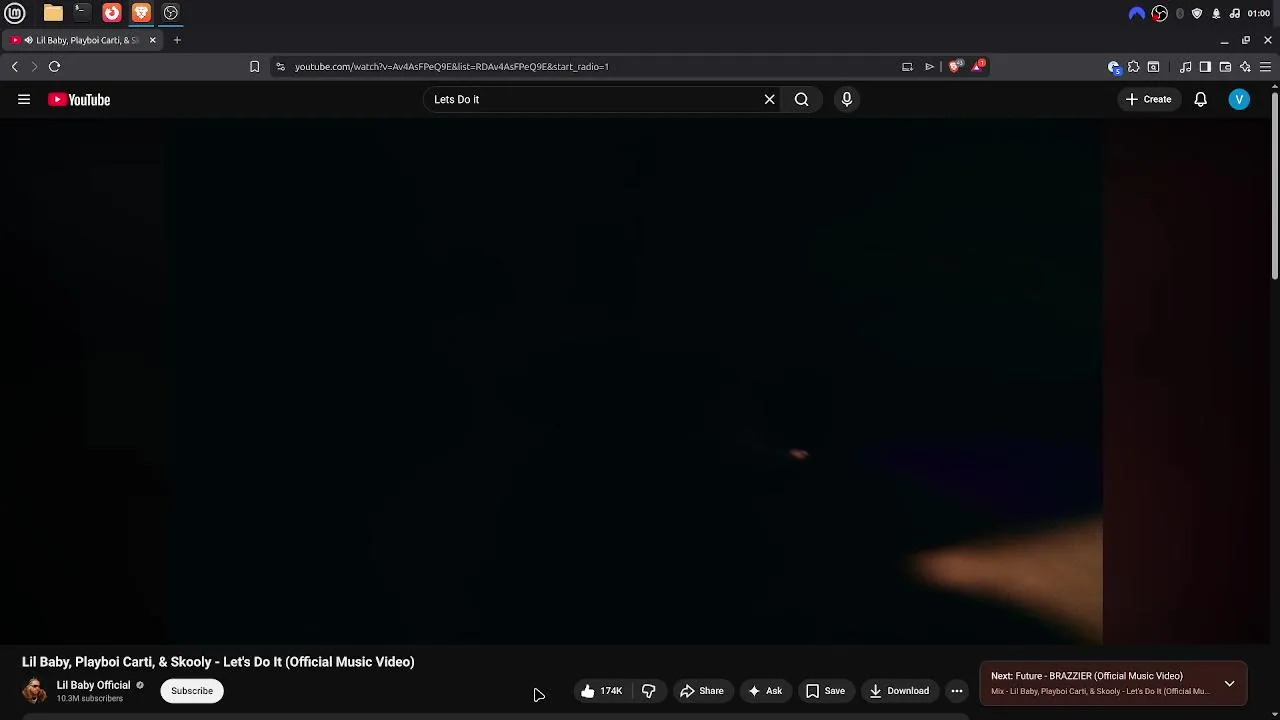This screenshot has height=720, width=1280.
Task: Open Brave Rewards triangle icon
Action: point(978,66)
